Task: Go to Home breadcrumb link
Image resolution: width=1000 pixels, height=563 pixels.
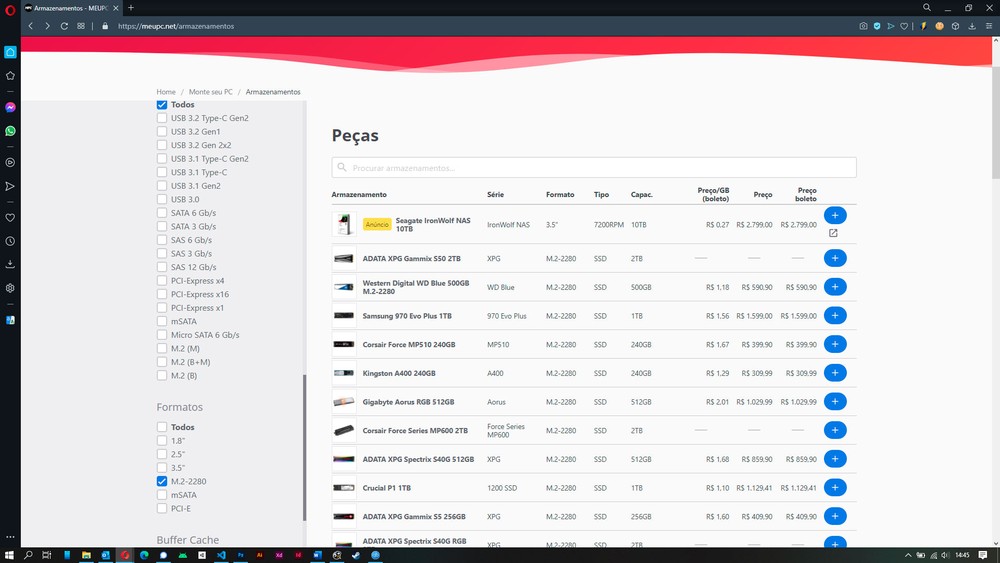Action: [166, 92]
